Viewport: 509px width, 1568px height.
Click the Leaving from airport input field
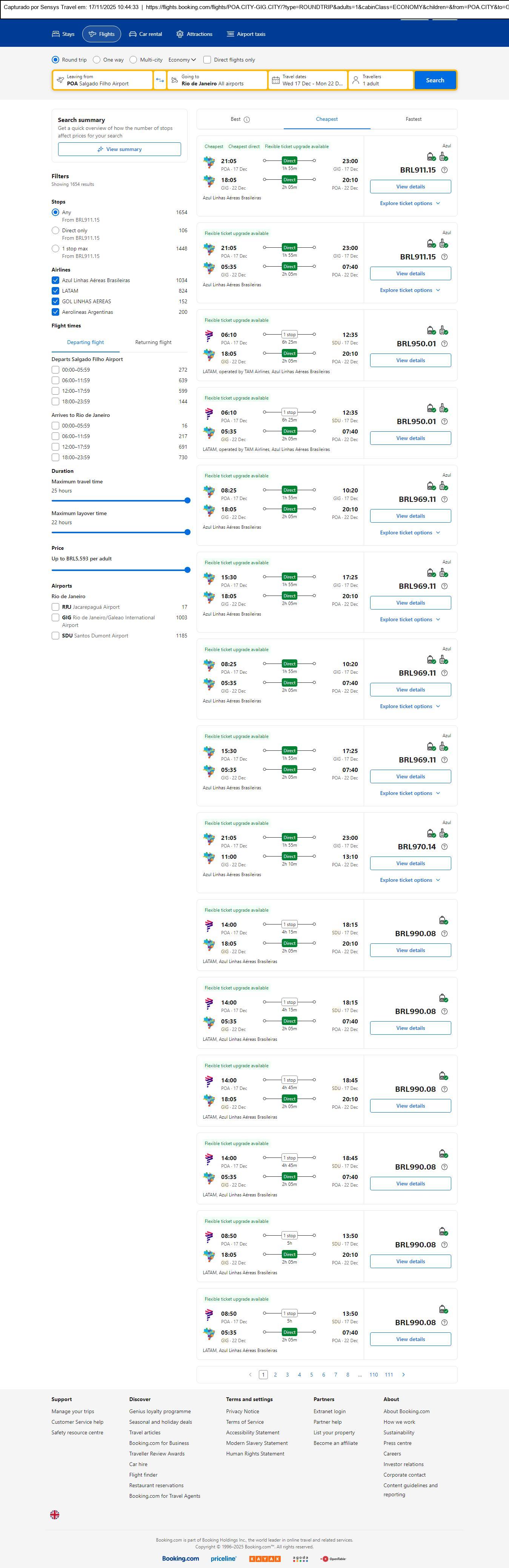103,80
